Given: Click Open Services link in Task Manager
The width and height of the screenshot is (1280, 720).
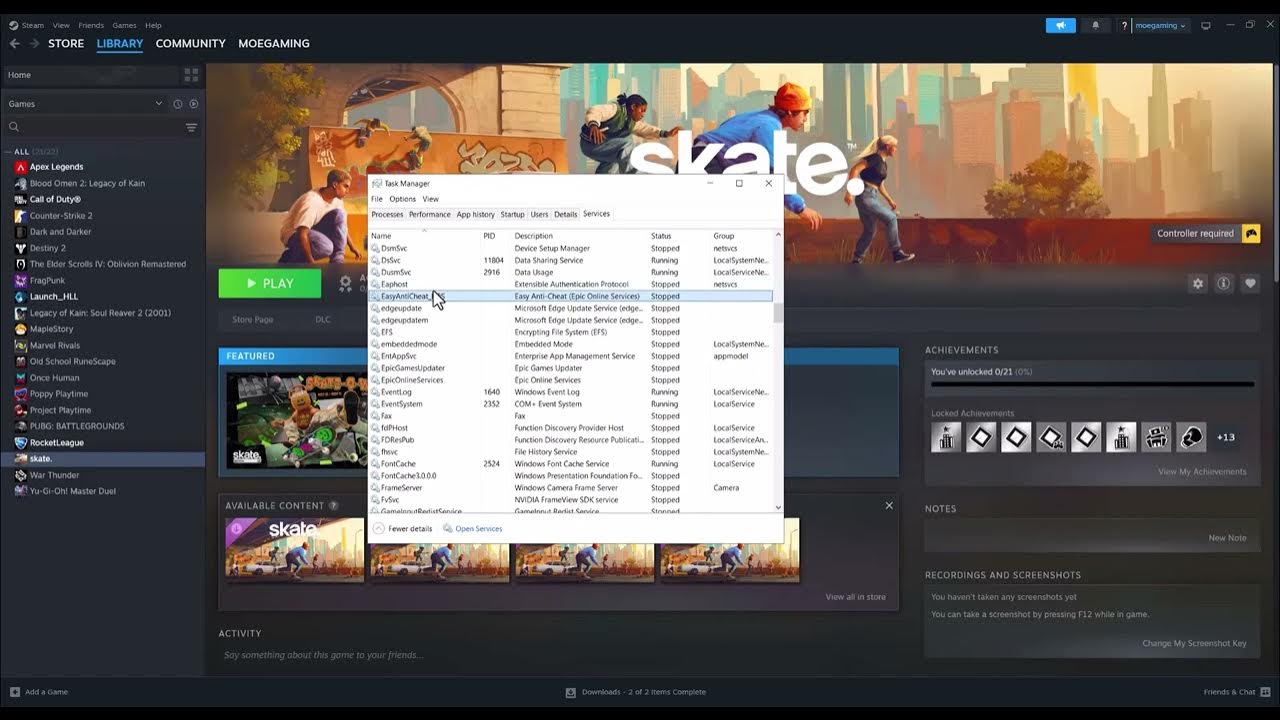Looking at the screenshot, I should point(472,528).
